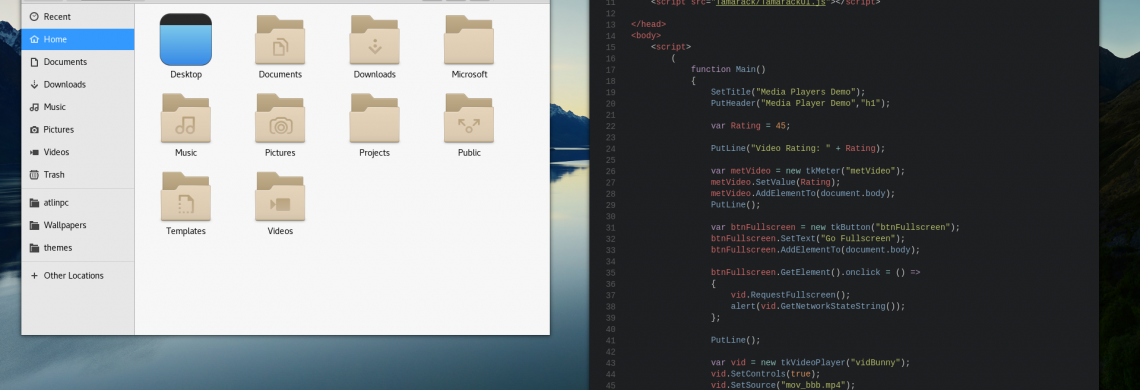Viewport: 1140px width, 390px height.
Task: Click the folder icon beside Wallpapers
Action: click(34, 225)
